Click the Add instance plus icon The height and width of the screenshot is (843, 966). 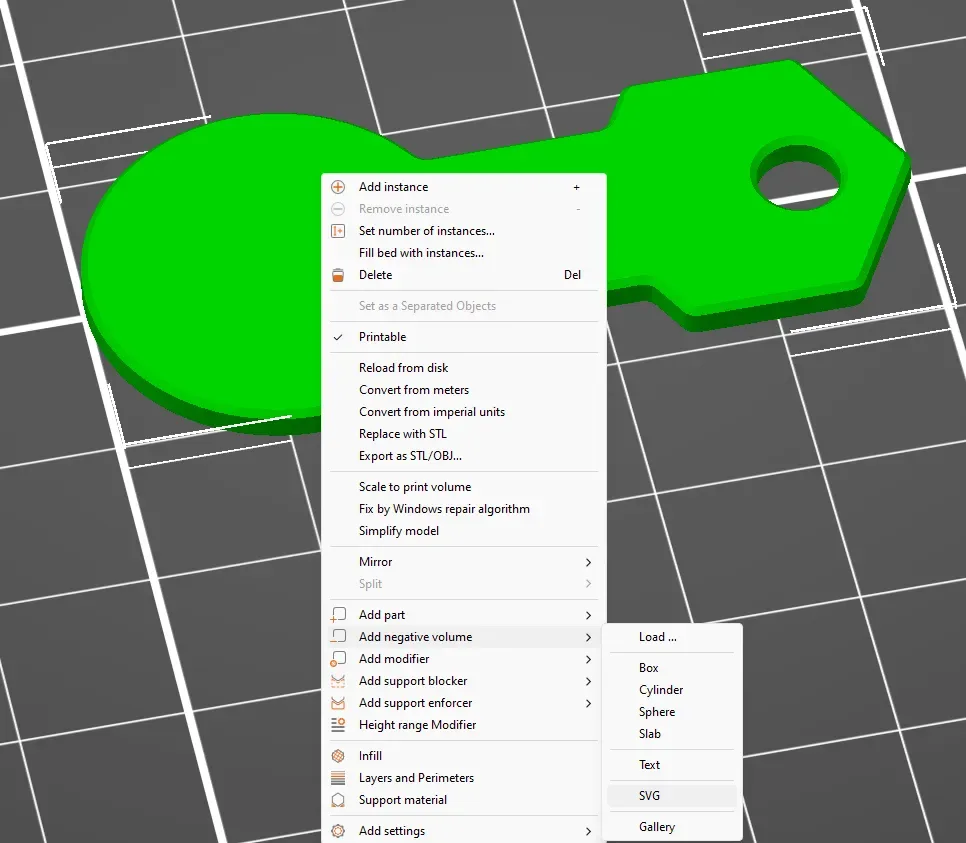coord(338,187)
